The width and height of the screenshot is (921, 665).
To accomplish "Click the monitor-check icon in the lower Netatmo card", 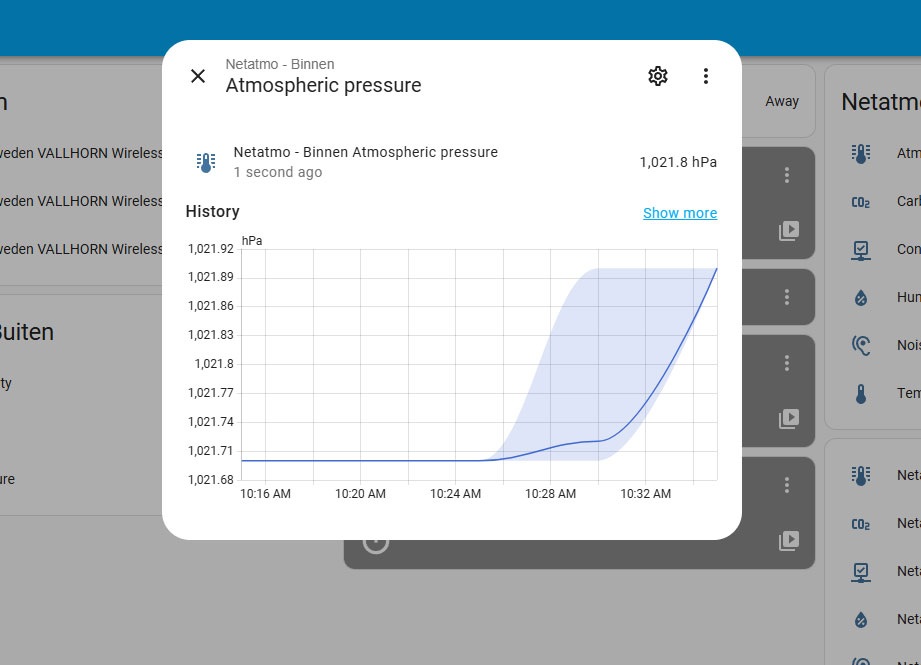I will (x=861, y=572).
